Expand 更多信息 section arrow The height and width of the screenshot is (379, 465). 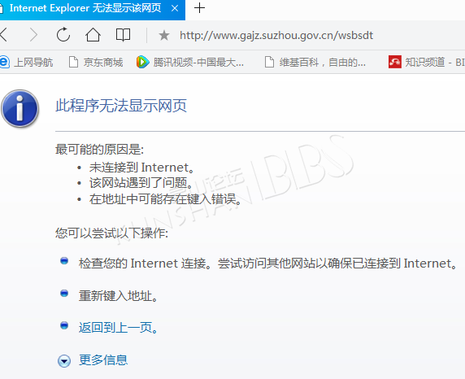point(64,361)
